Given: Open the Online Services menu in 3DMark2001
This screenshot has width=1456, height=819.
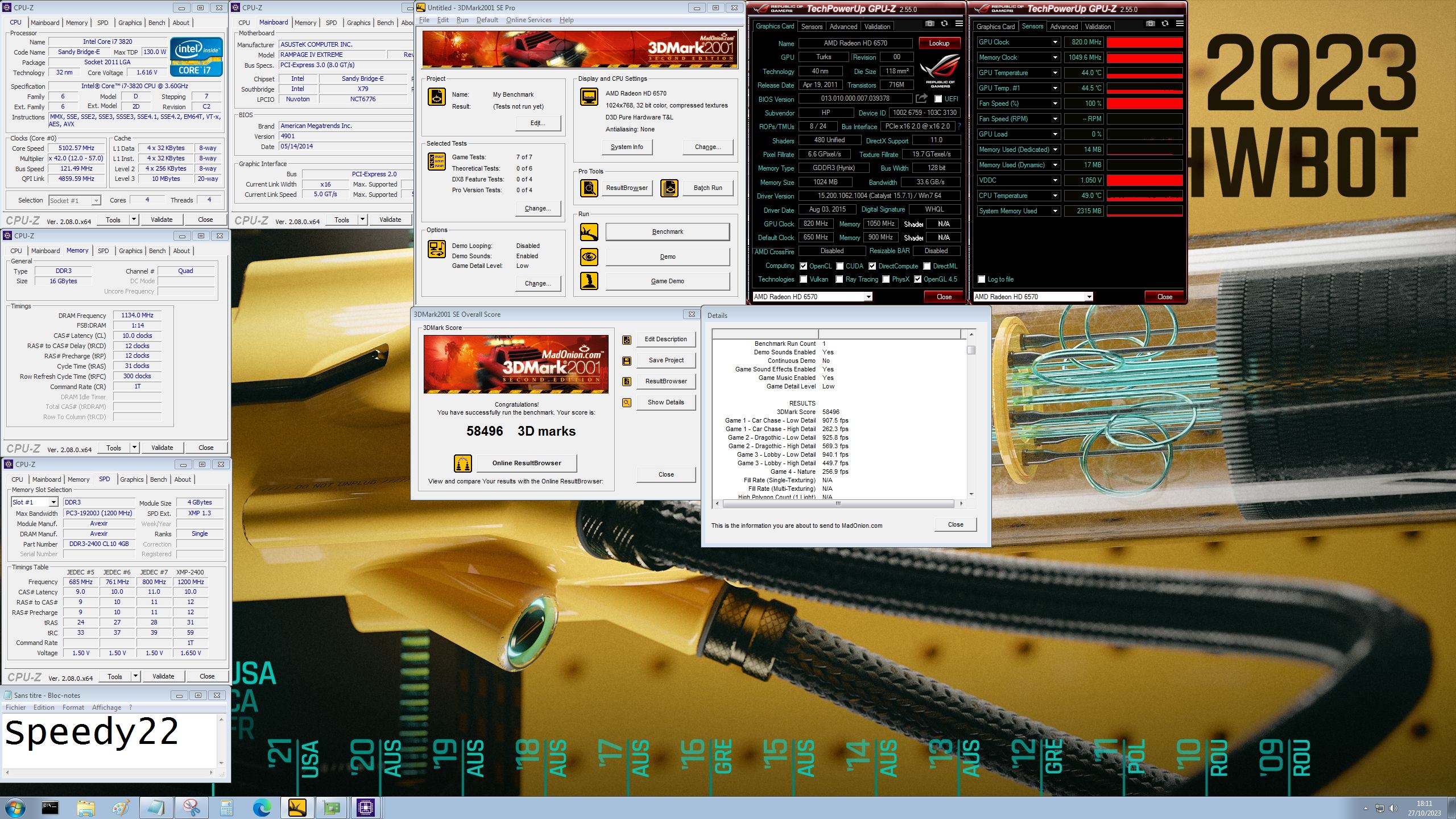Looking at the screenshot, I should [x=528, y=20].
